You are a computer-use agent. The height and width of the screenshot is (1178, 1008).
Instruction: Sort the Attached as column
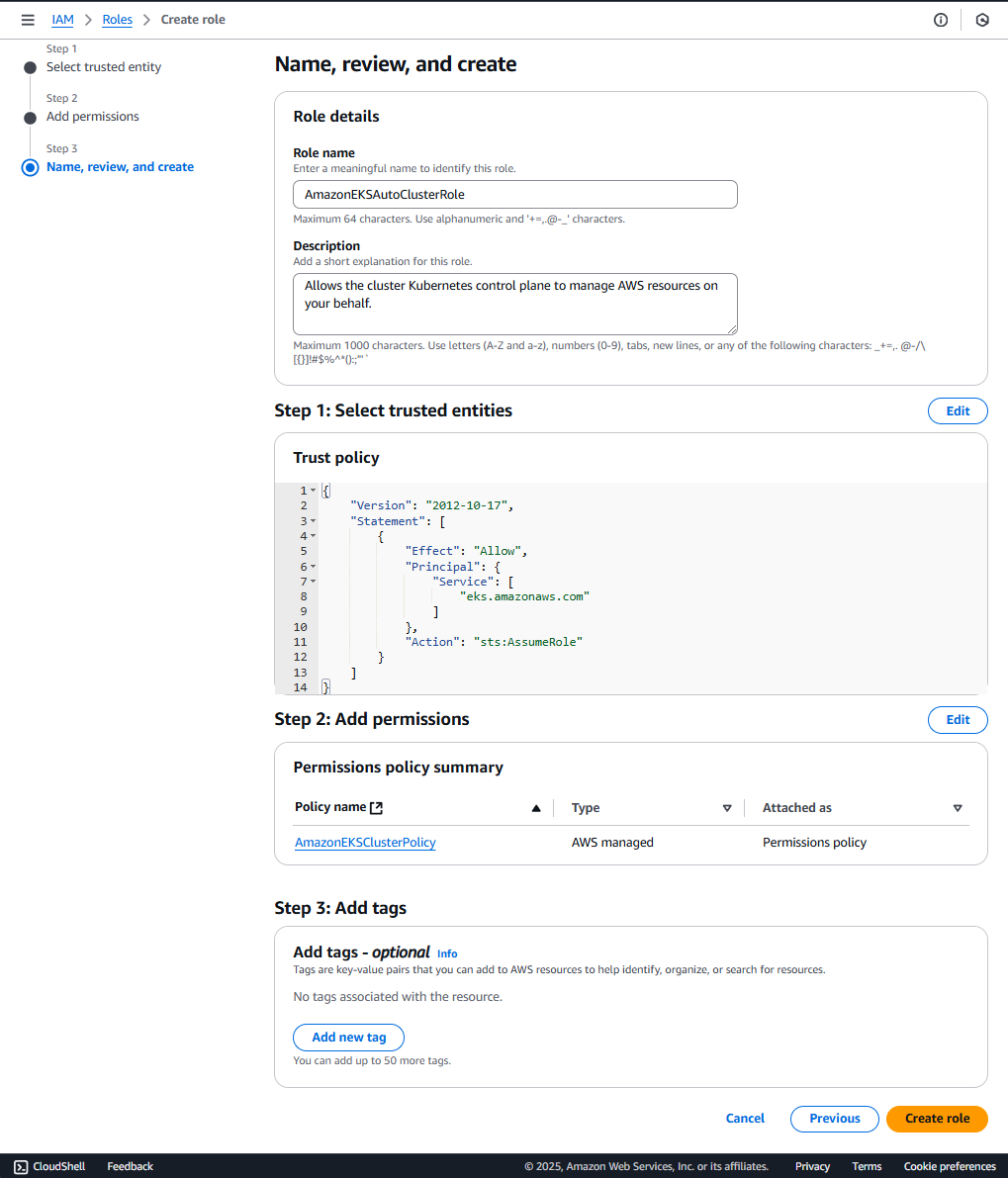point(958,808)
